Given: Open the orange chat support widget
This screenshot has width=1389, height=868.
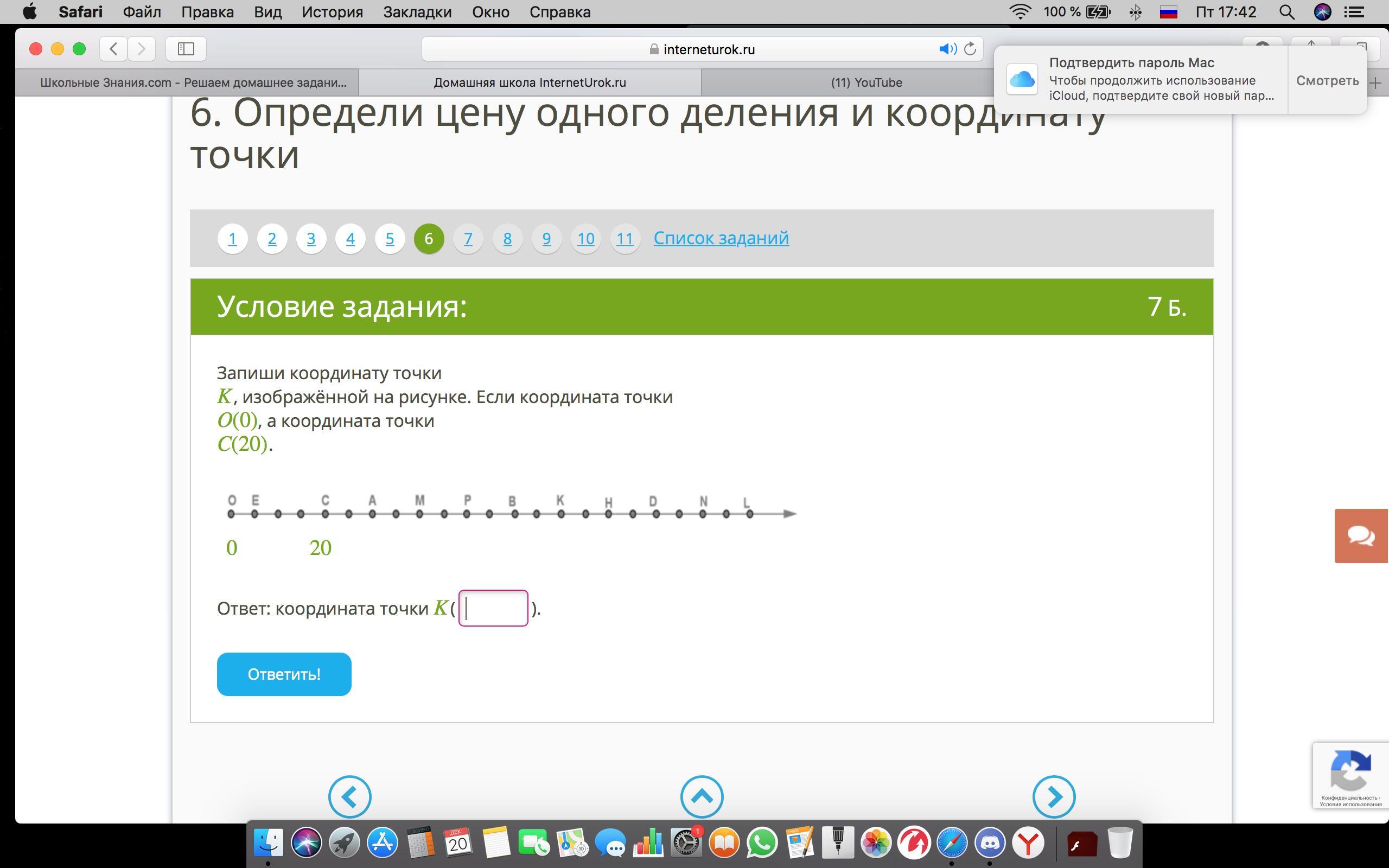Looking at the screenshot, I should [x=1361, y=535].
